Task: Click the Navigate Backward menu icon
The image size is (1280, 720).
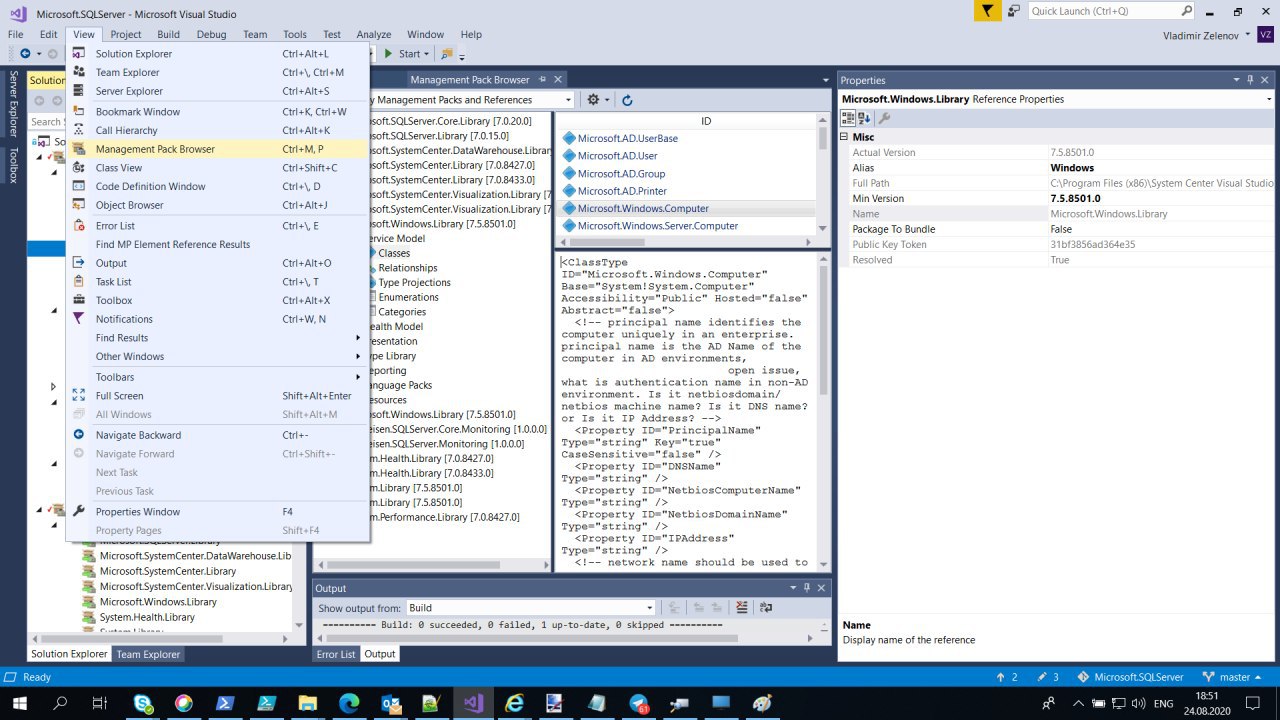Action: (x=79, y=435)
